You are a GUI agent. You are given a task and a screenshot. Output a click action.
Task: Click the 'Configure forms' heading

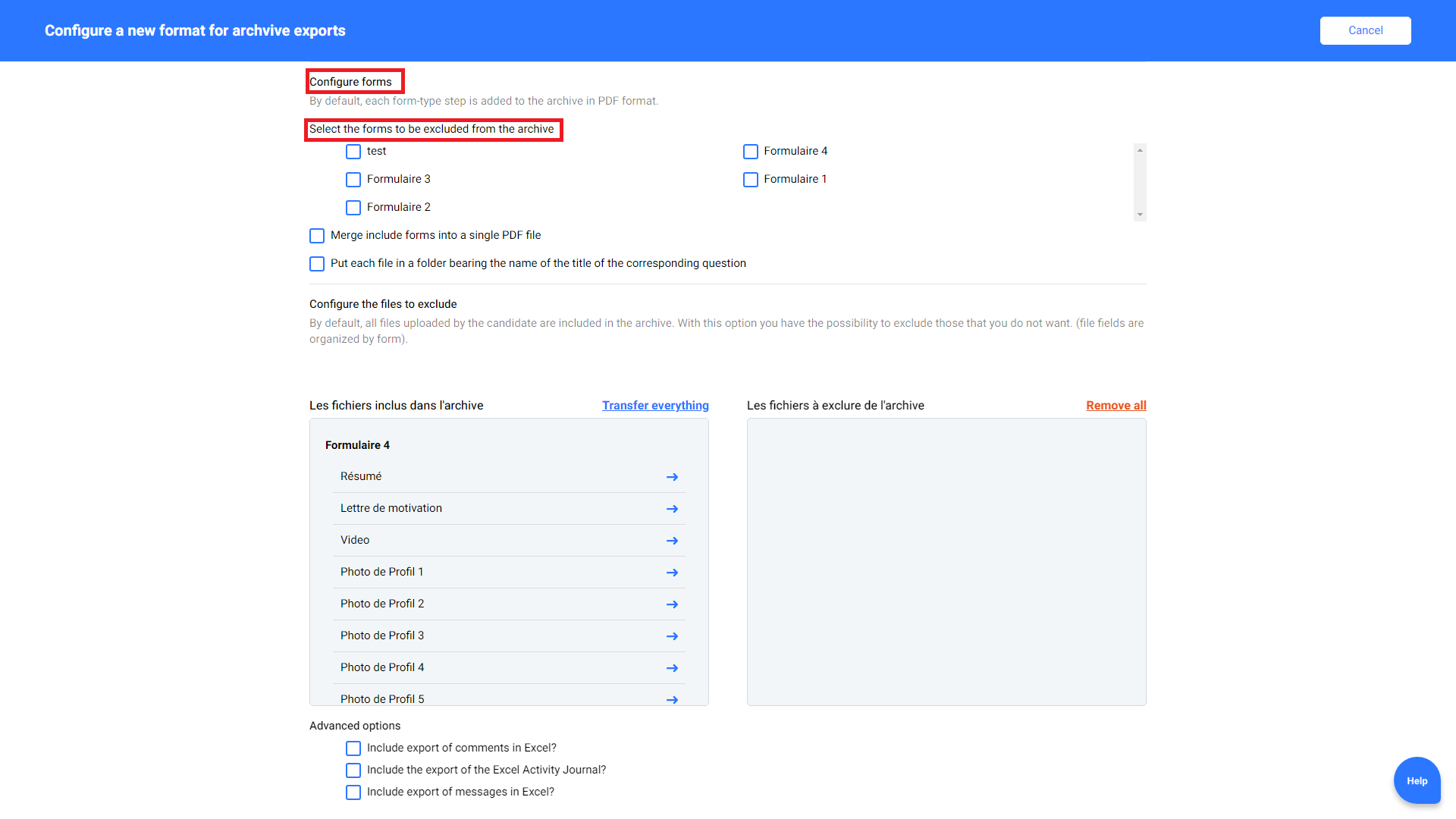[350, 82]
